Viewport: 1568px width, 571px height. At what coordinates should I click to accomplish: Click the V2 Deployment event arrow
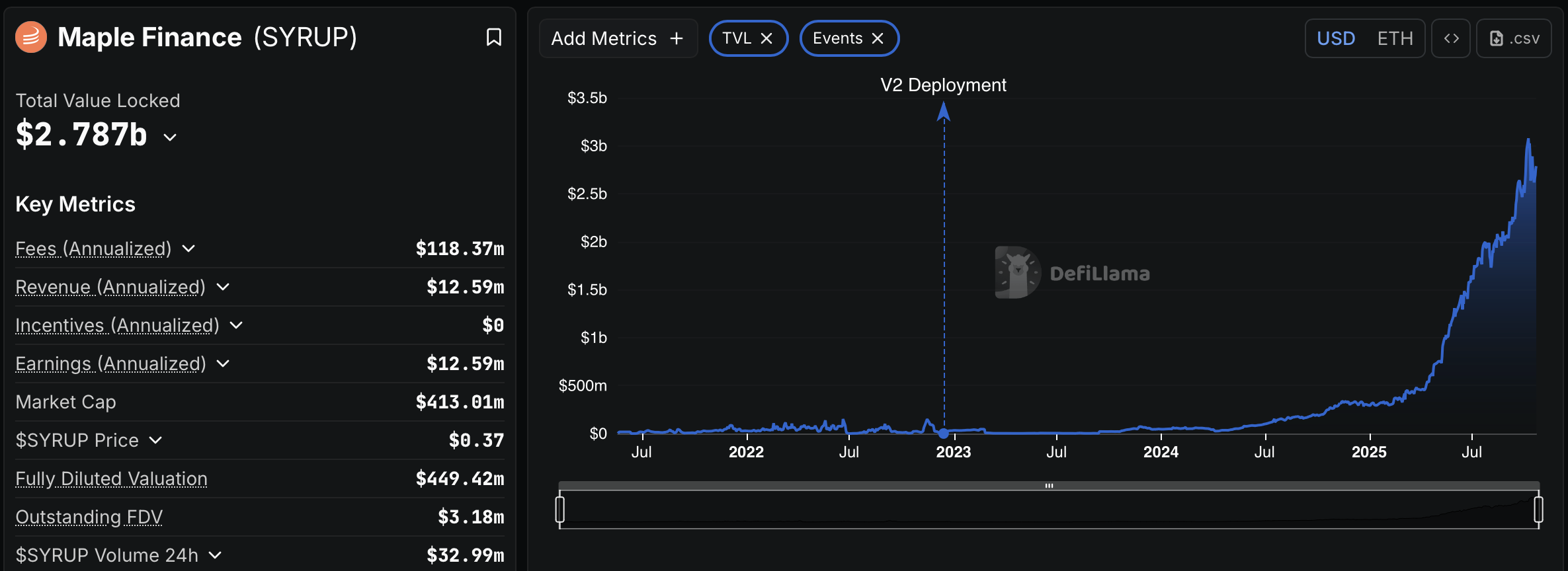coord(944,112)
